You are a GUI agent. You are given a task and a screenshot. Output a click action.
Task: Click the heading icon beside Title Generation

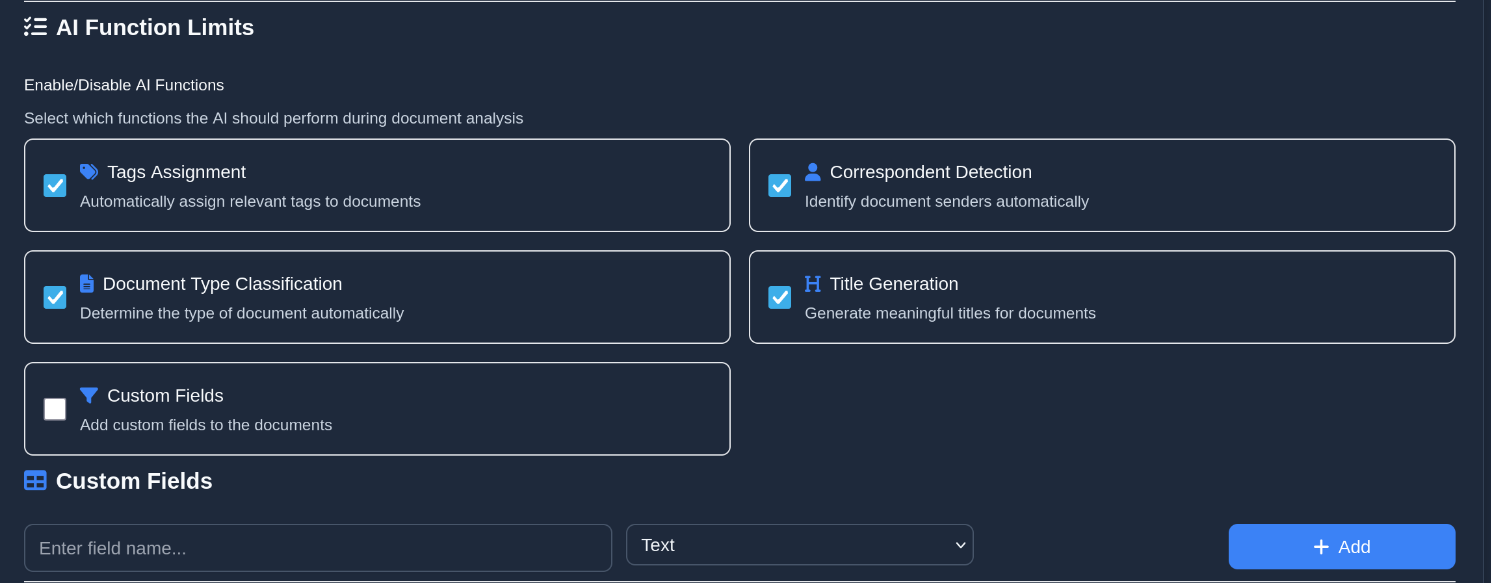pyautogui.click(x=812, y=284)
